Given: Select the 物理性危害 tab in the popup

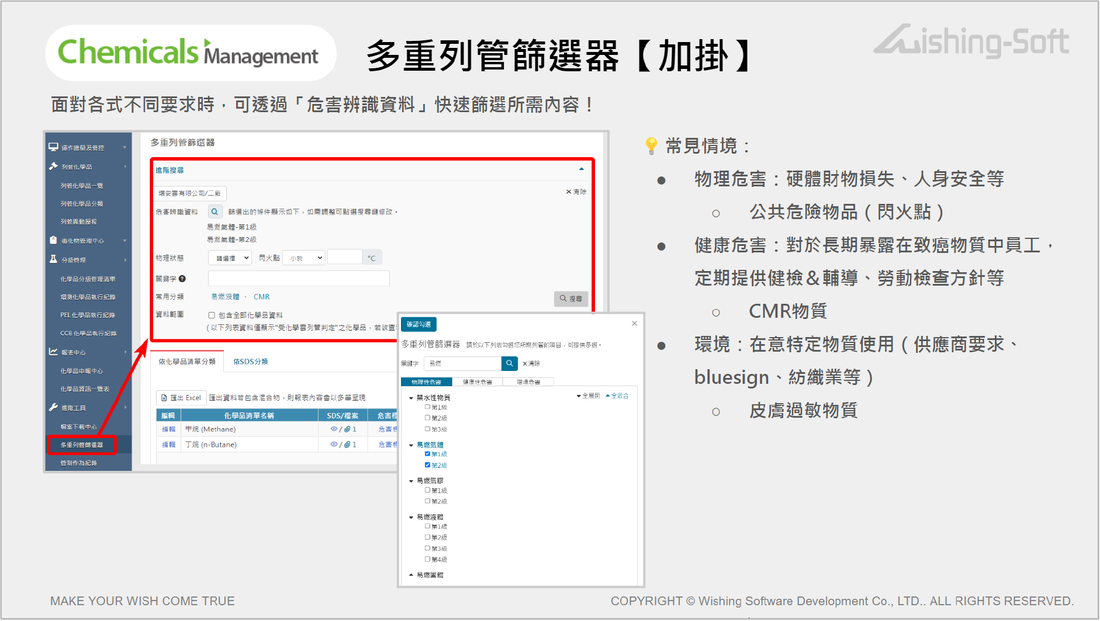Looking at the screenshot, I should click(x=427, y=382).
